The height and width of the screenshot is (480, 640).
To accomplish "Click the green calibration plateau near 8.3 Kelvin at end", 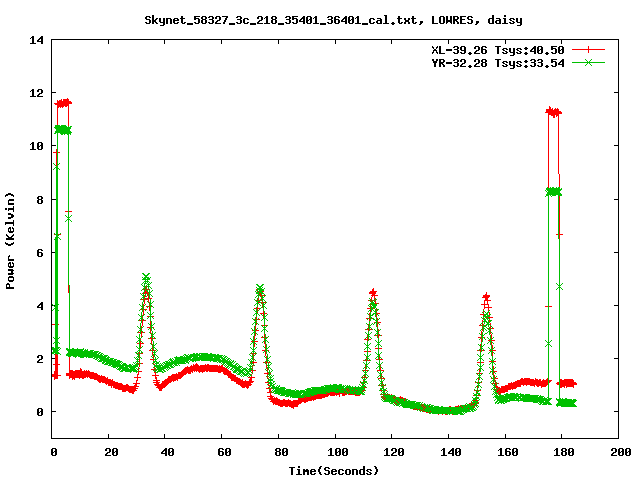I will 554,192.
